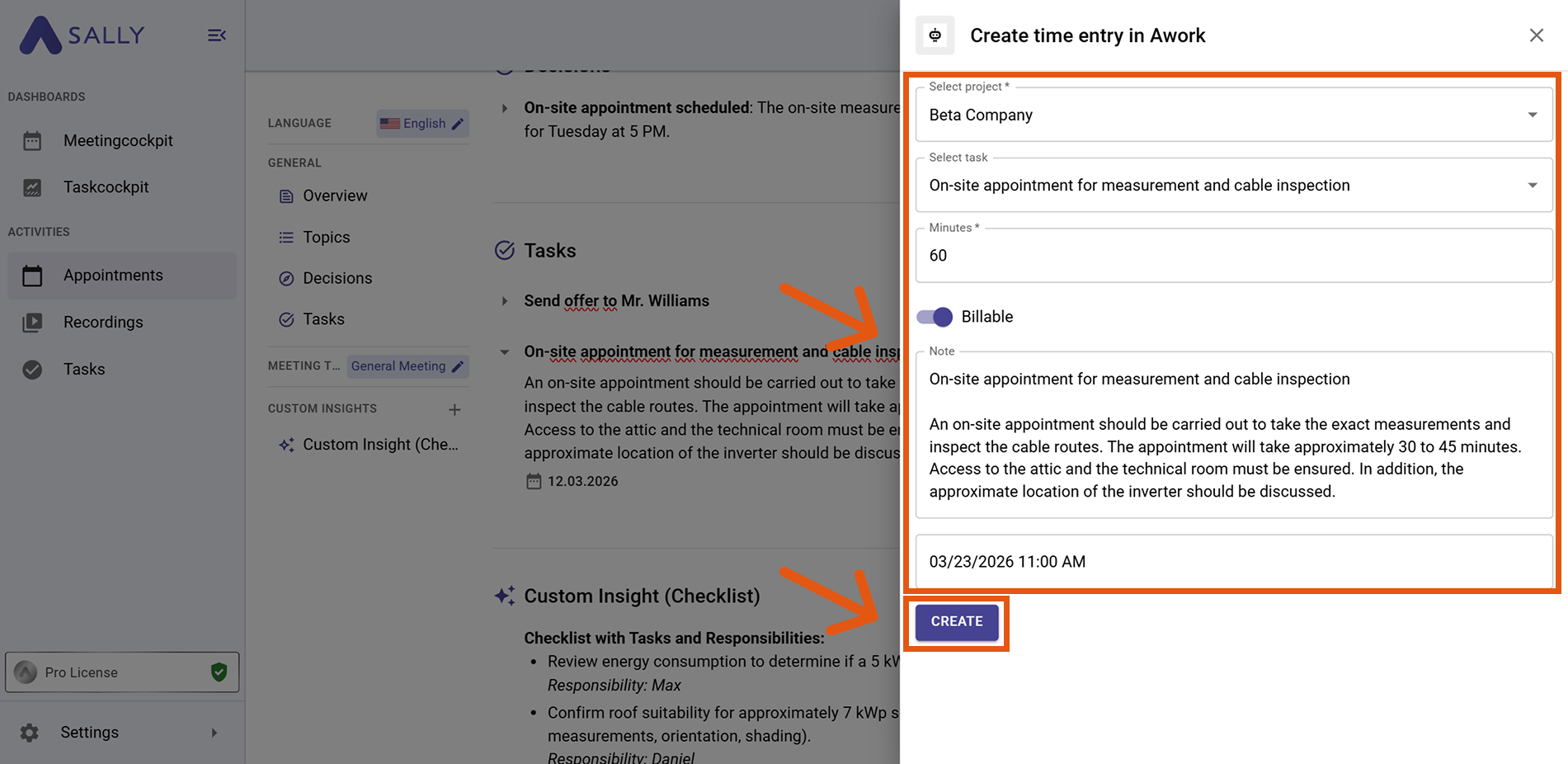Go to Recordings in sidebar
Viewport: 1568px width, 764px height.
tap(103, 323)
